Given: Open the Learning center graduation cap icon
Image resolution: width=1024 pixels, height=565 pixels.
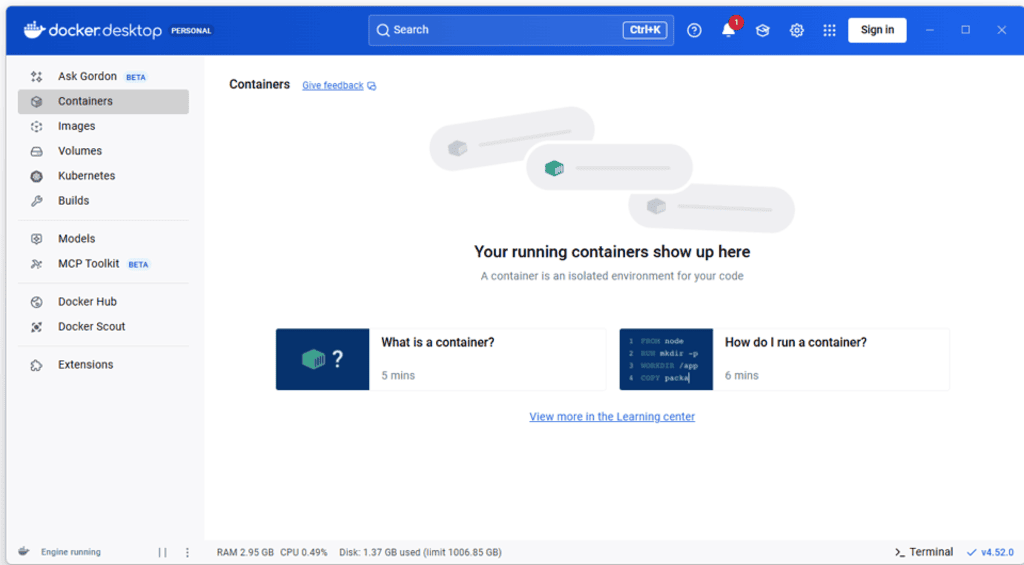Looking at the screenshot, I should pyautogui.click(x=762, y=30).
